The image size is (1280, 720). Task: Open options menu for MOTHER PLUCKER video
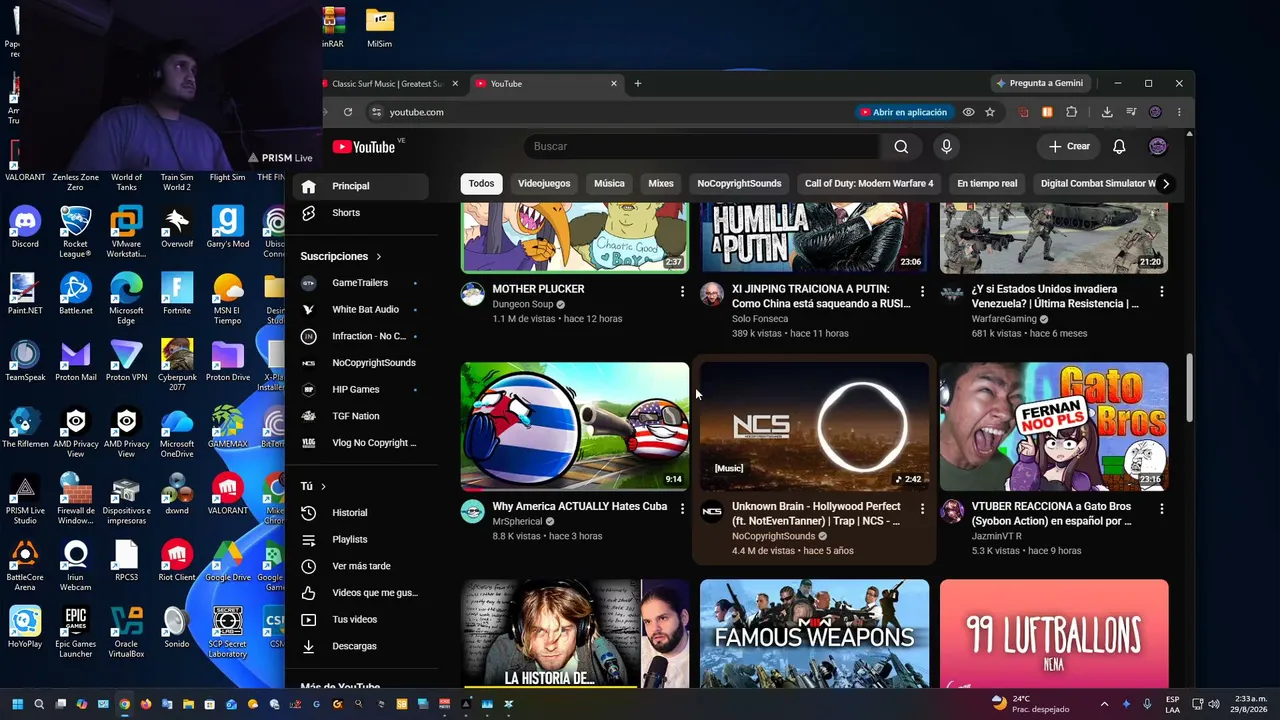(x=682, y=291)
